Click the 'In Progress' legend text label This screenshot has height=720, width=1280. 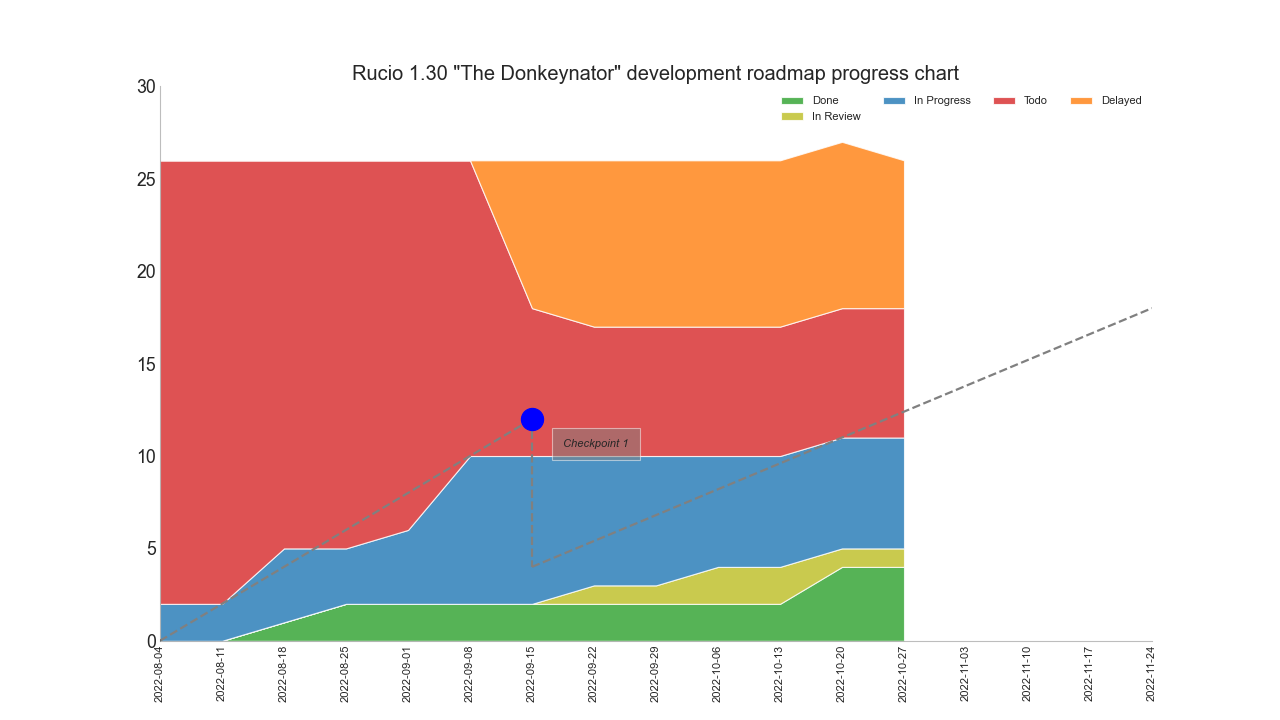(x=942, y=101)
